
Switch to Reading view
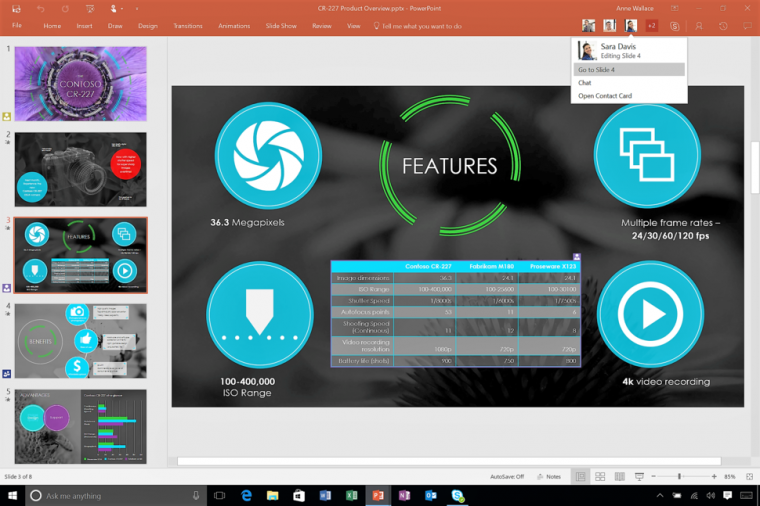[x=619, y=477]
